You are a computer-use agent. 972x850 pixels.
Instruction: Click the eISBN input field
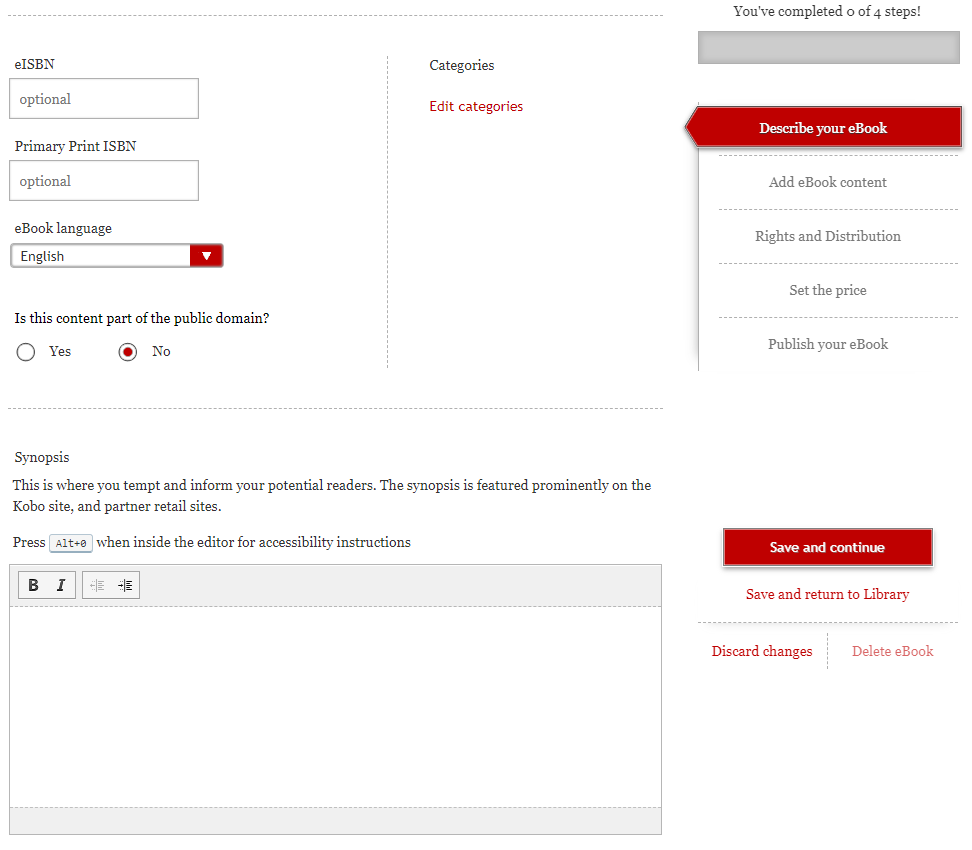[104, 99]
